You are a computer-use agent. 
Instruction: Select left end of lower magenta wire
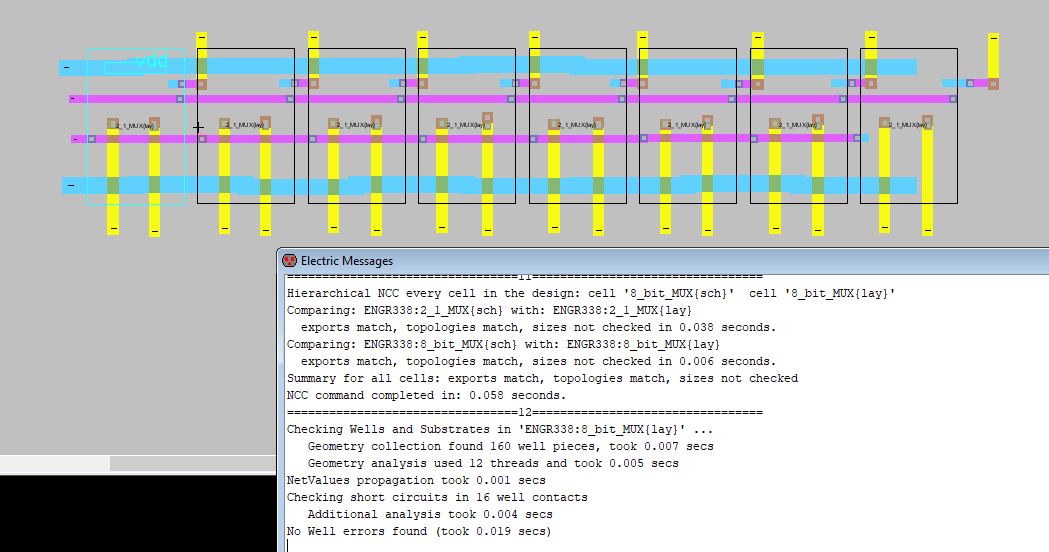[x=76, y=139]
